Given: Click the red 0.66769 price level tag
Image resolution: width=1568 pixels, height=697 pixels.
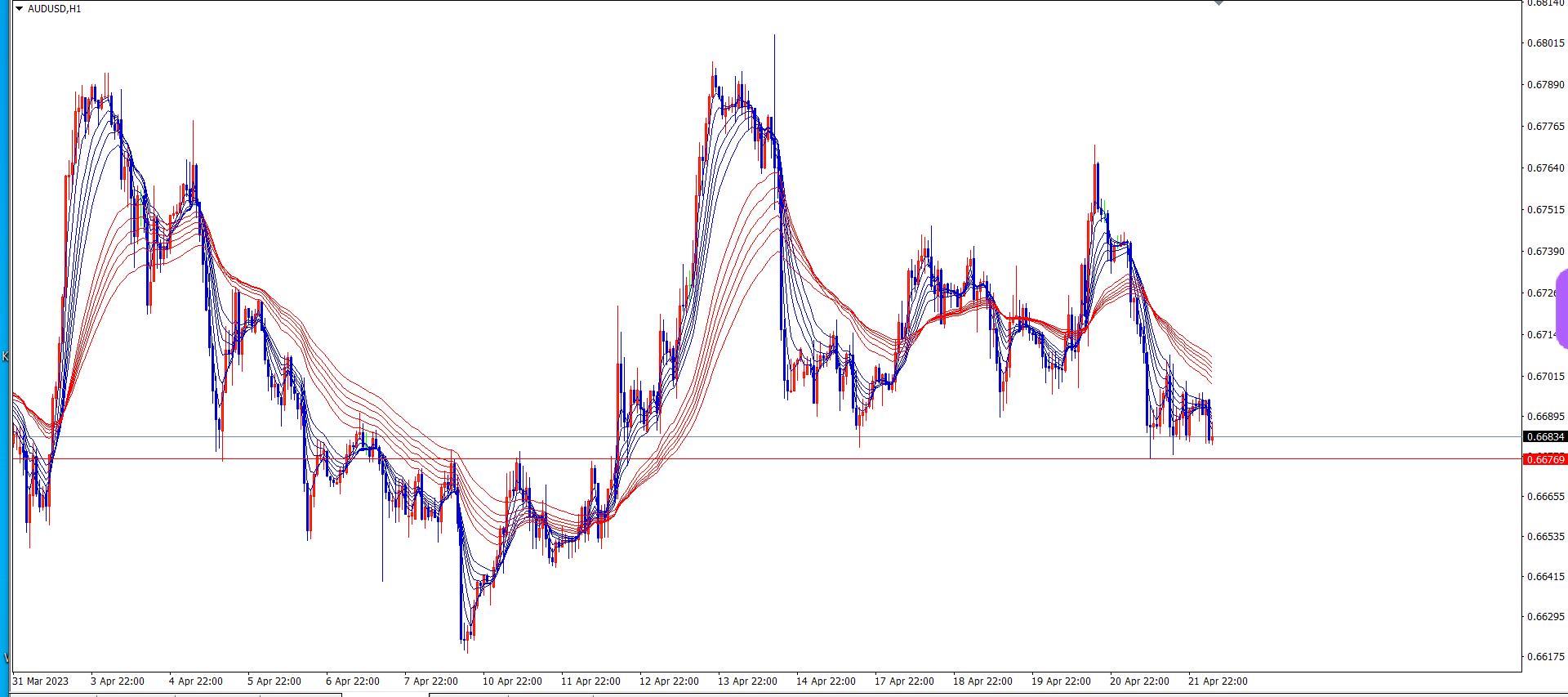Looking at the screenshot, I should [x=1545, y=460].
